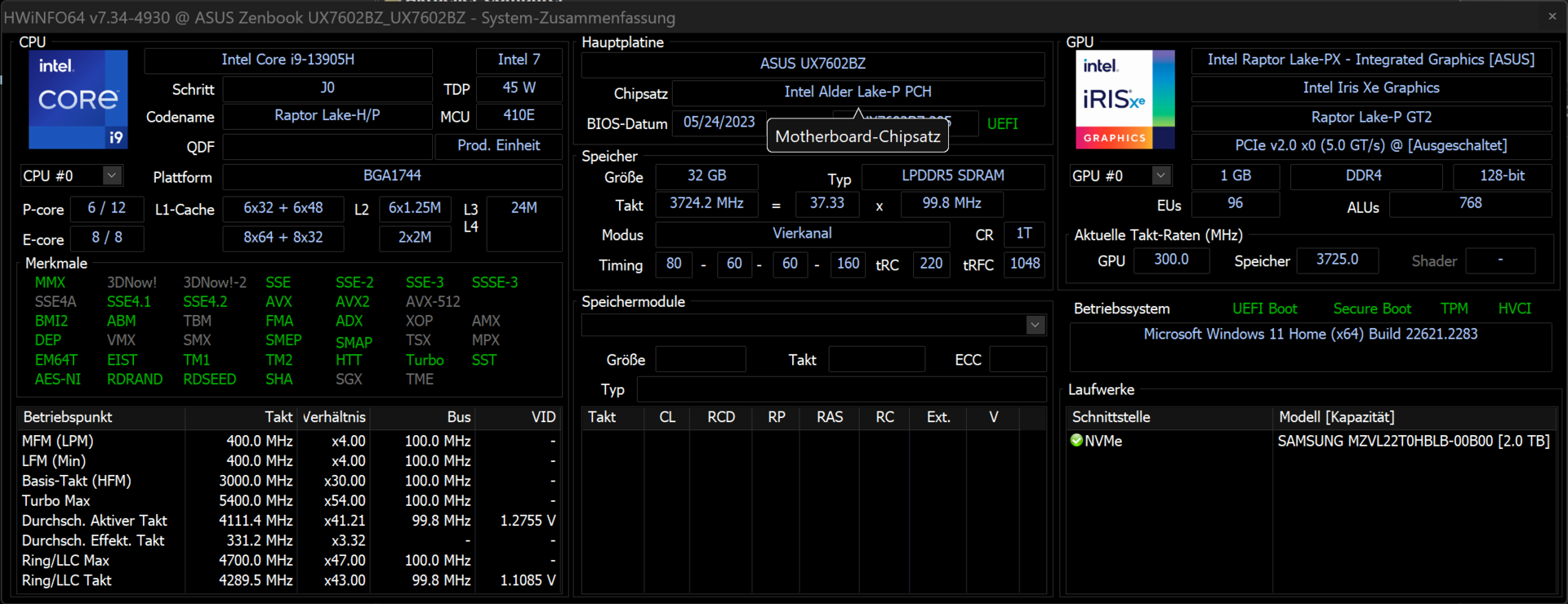Viewport: 1568px width, 604px height.
Task: Click the VID column header
Action: click(x=519, y=417)
